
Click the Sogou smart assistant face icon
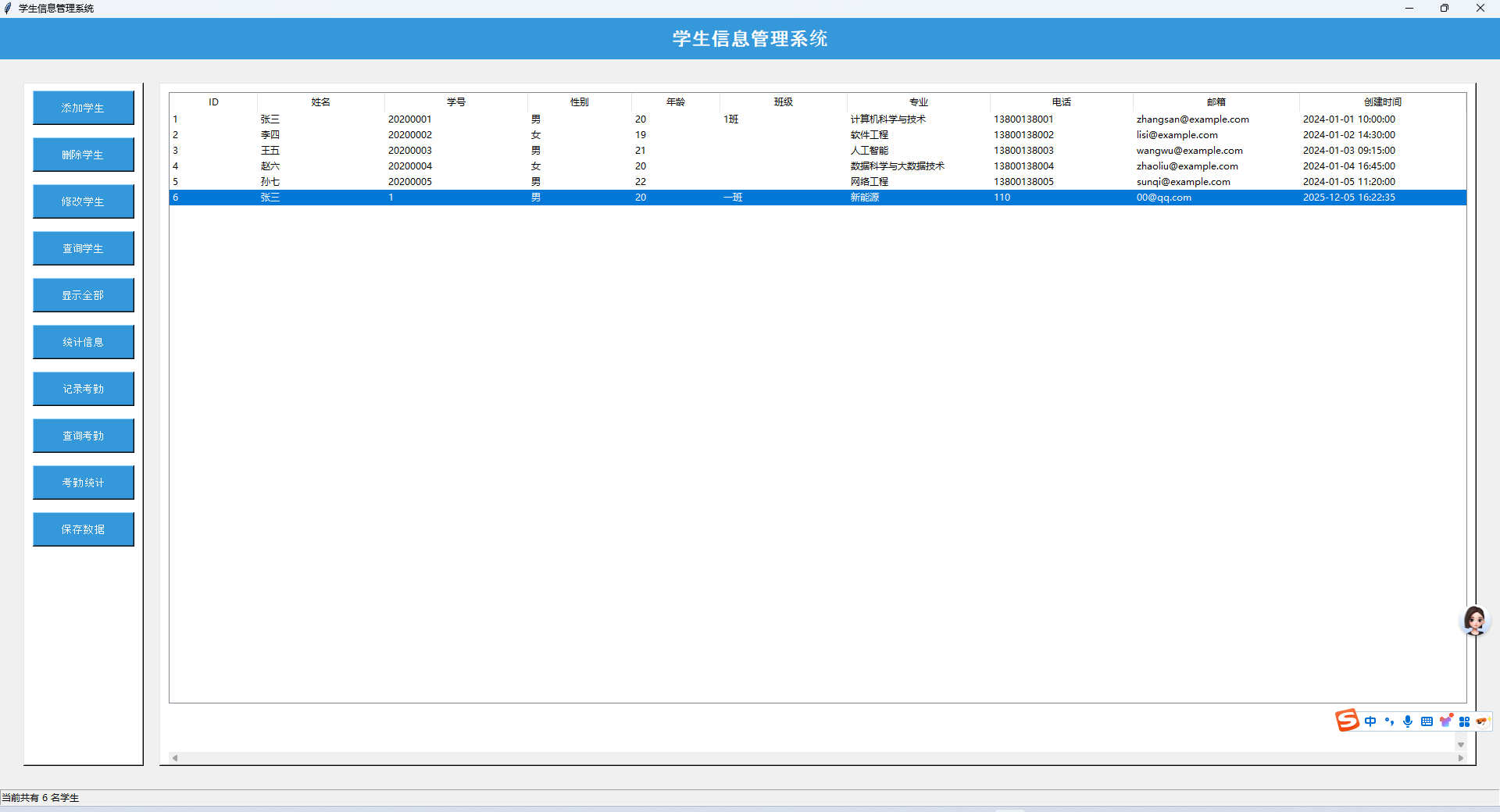[1482, 721]
